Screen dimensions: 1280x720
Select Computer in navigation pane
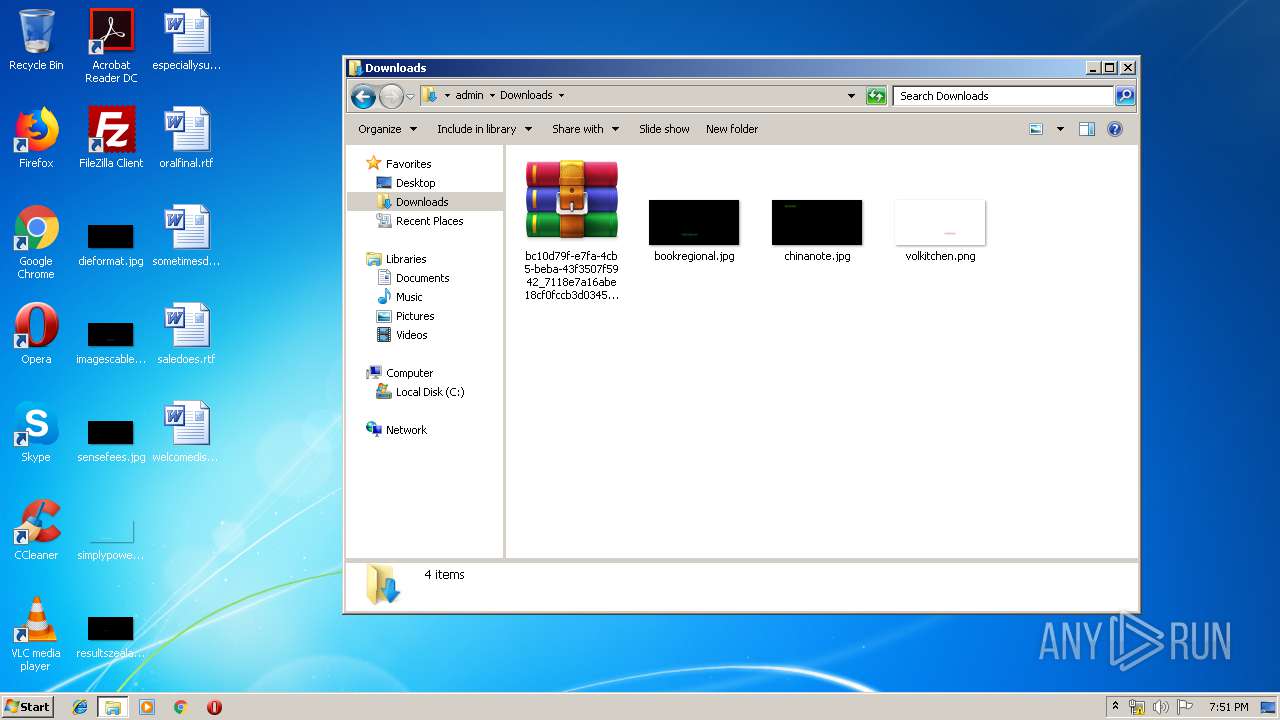[400, 373]
